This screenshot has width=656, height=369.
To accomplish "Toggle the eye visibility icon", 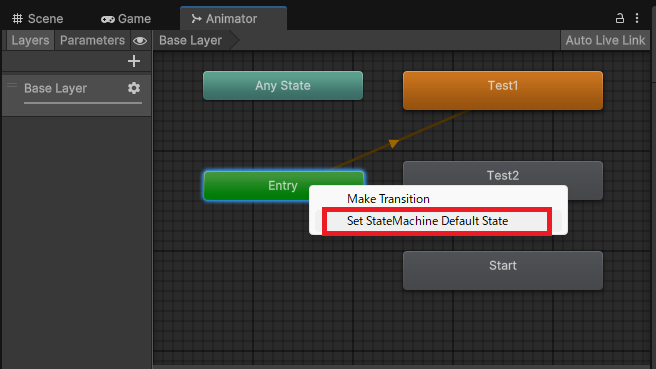I will [140, 41].
